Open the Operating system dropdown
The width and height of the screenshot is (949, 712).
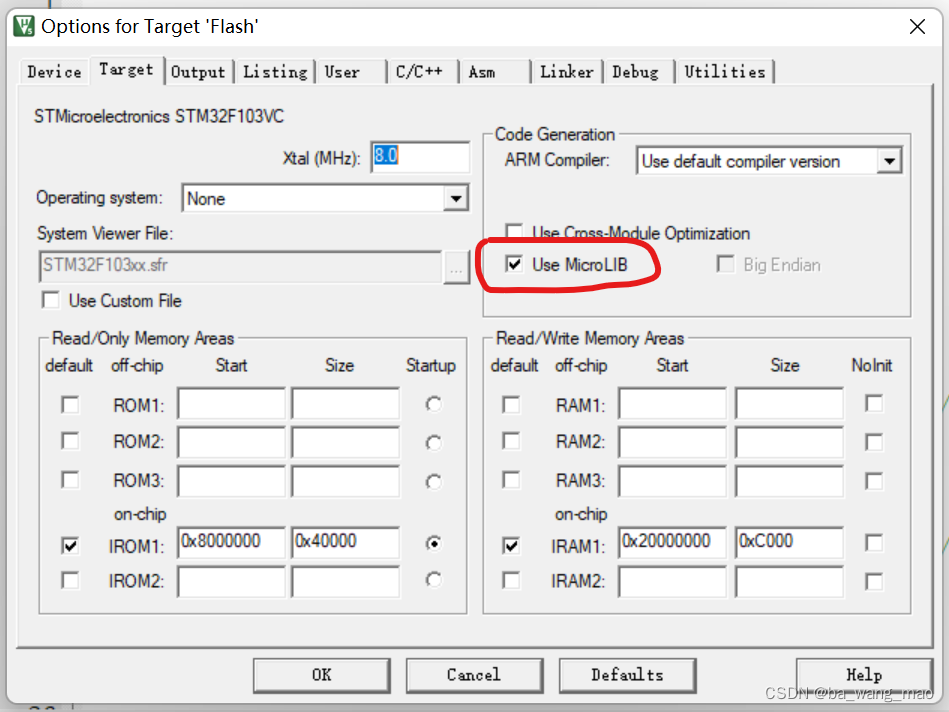point(456,198)
